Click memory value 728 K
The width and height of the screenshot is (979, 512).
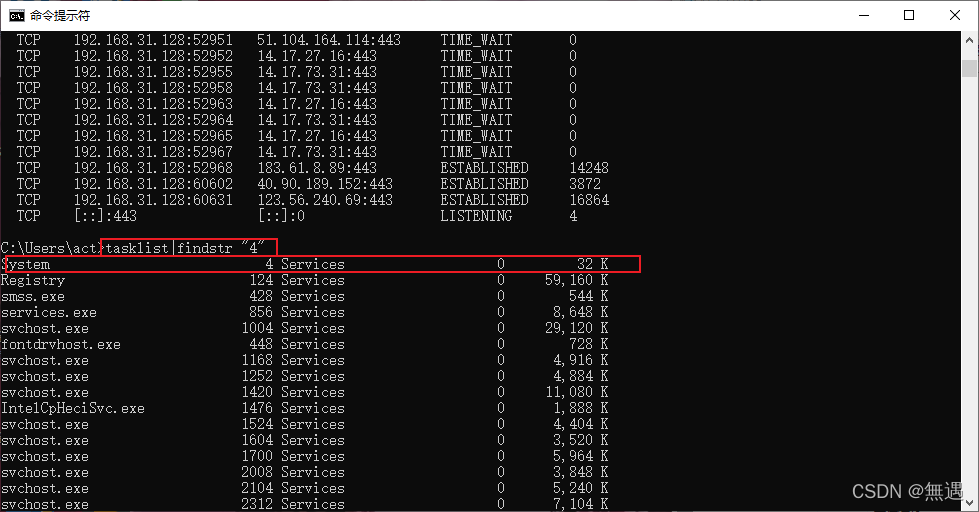(588, 345)
